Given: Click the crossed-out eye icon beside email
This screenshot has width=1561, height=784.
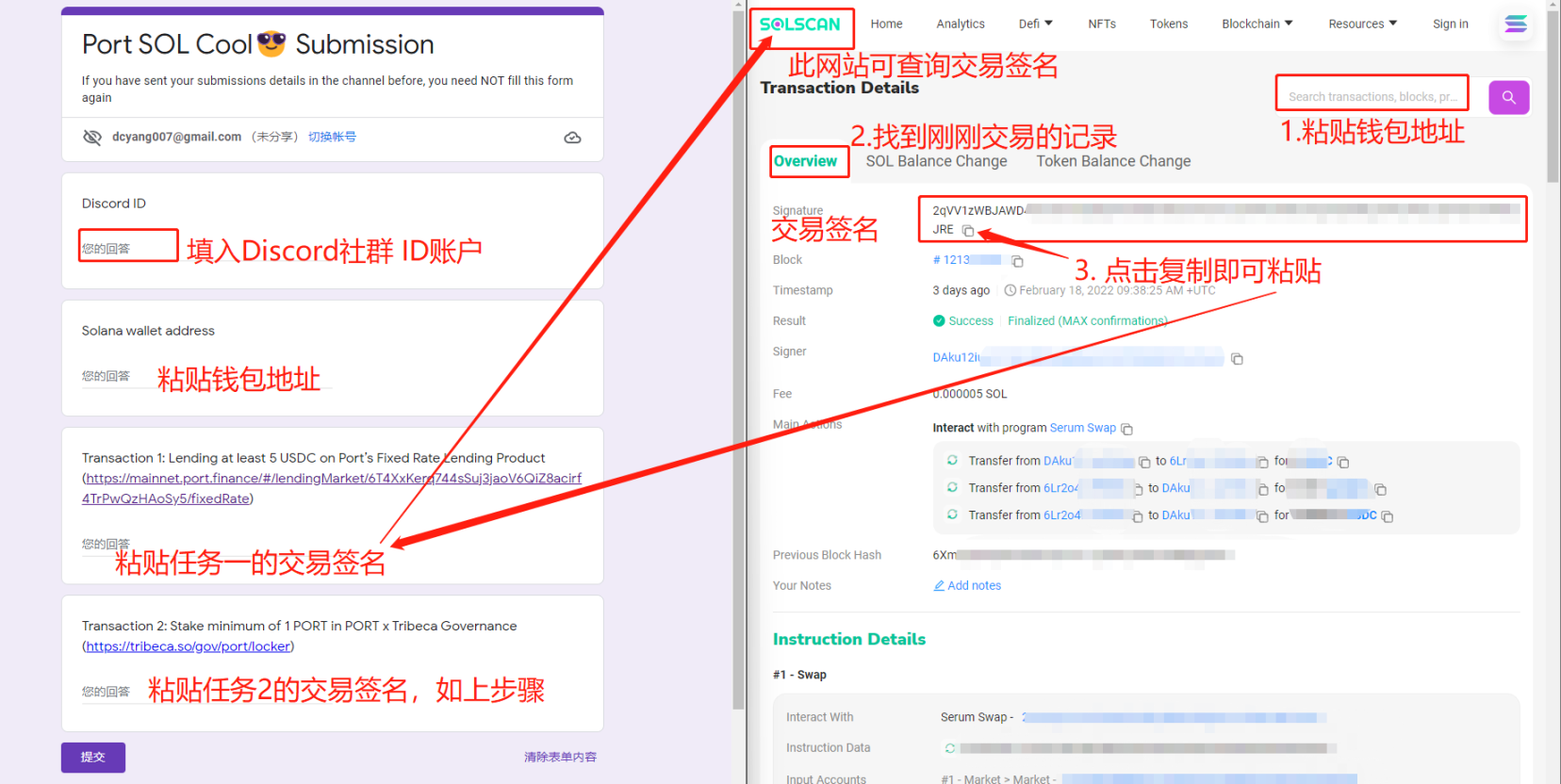Looking at the screenshot, I should [x=92, y=138].
